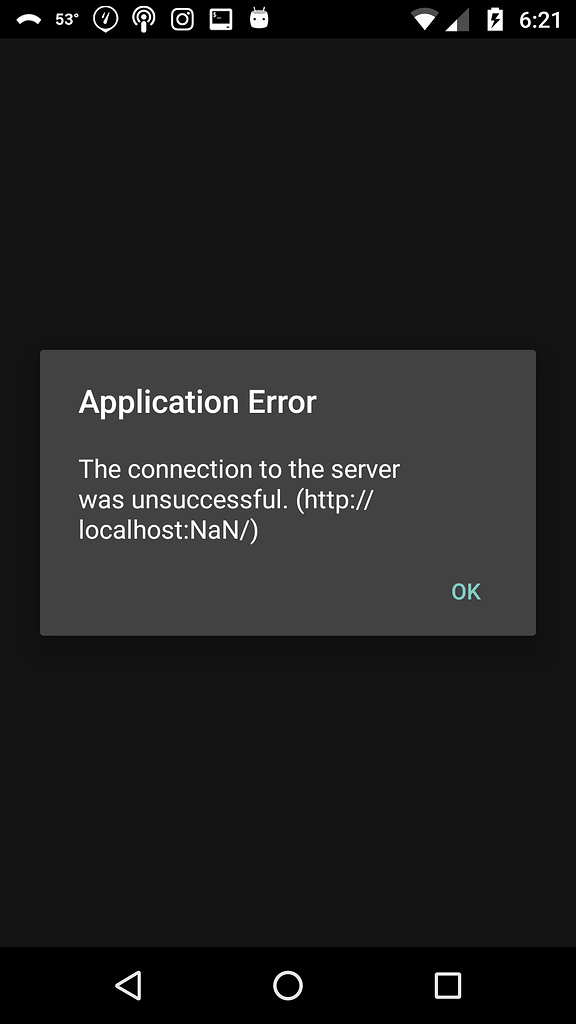
Task: Tap the 6:21 clock in status bar
Action: [540, 20]
